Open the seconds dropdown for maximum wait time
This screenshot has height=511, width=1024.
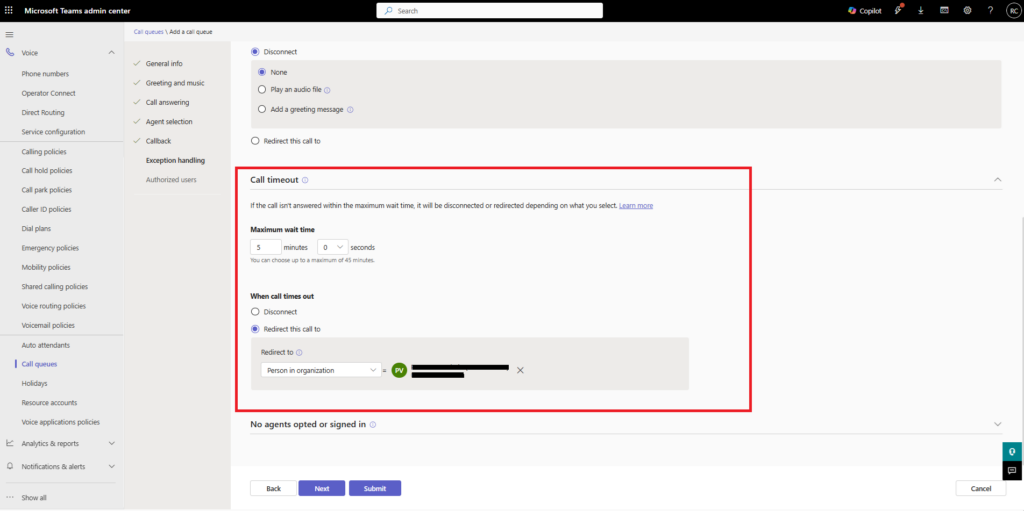pos(331,247)
